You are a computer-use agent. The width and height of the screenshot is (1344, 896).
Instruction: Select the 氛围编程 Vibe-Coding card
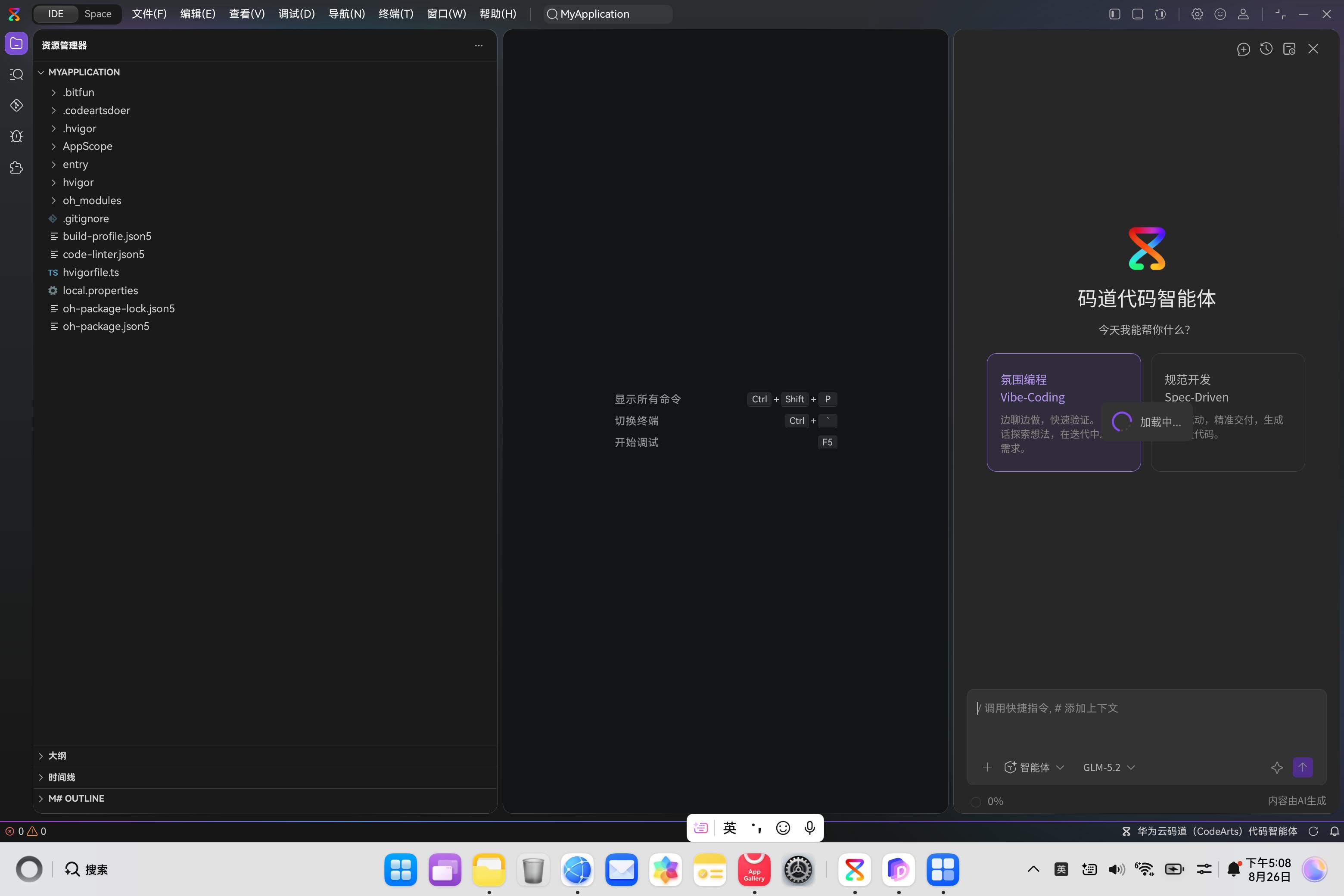[x=1064, y=412]
